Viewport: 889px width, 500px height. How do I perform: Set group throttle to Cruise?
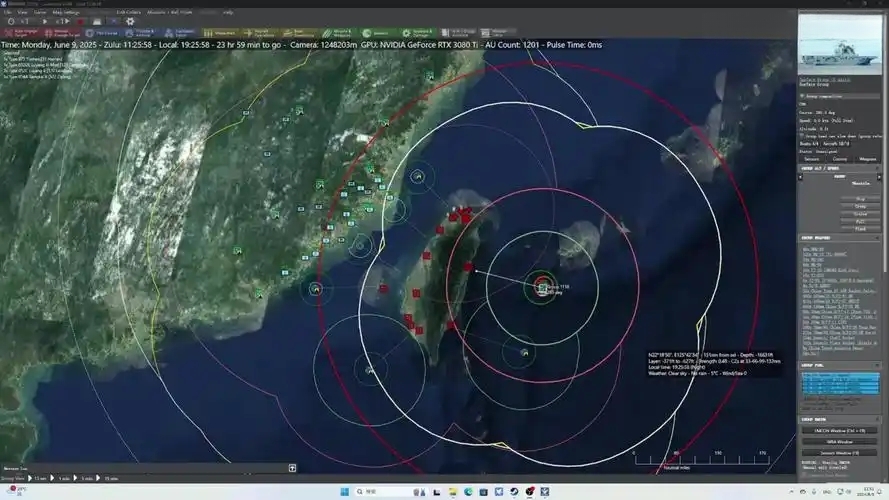coord(860,214)
